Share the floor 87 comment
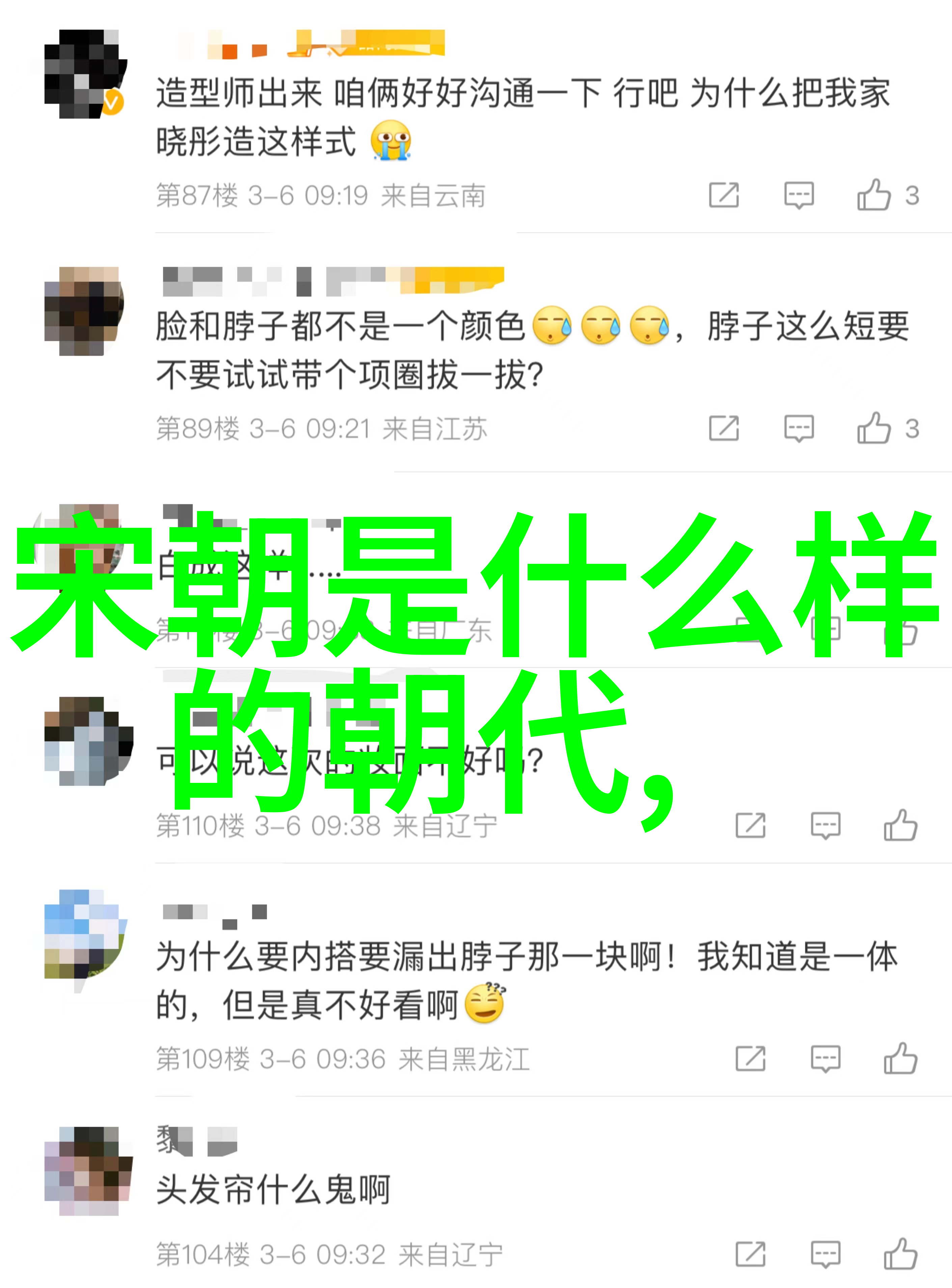This screenshot has height=1288, width=952. [x=724, y=195]
